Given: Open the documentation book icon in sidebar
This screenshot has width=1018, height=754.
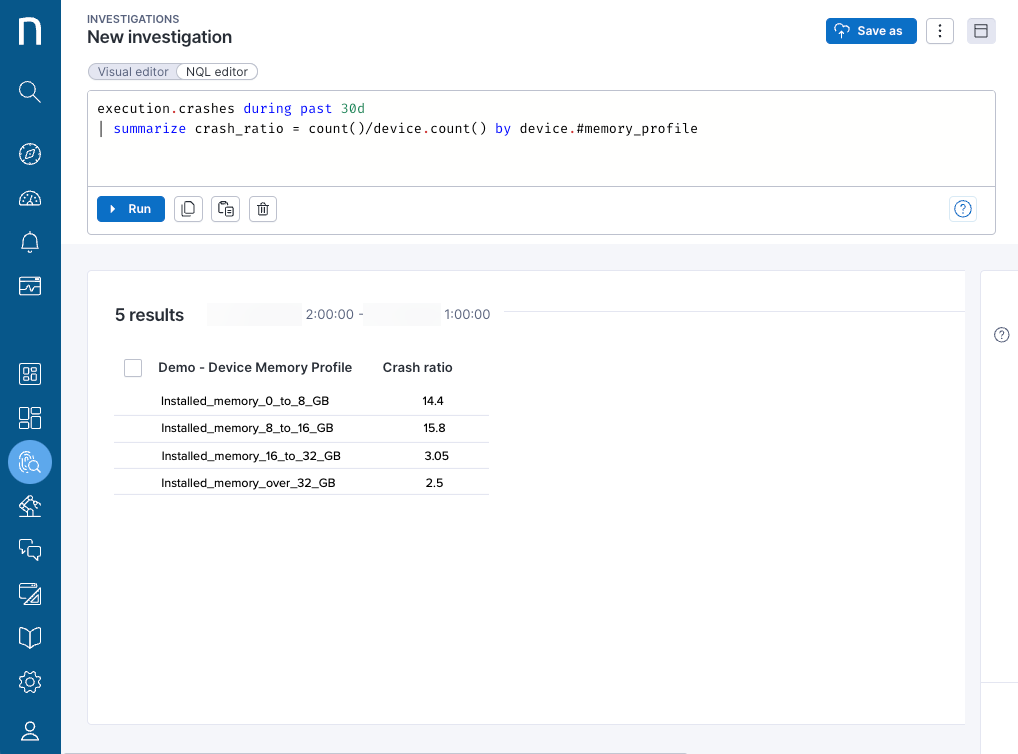Looking at the screenshot, I should (x=30, y=637).
